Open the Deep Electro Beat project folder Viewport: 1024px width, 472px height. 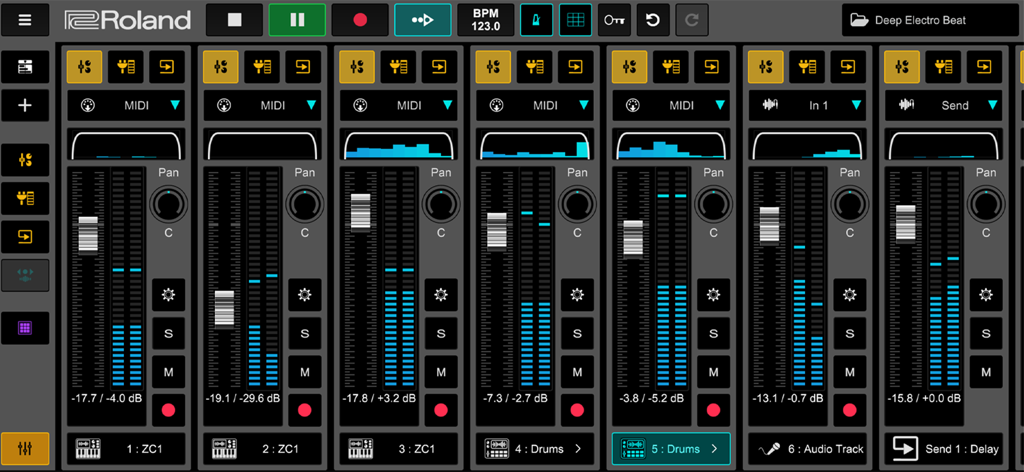[931, 20]
